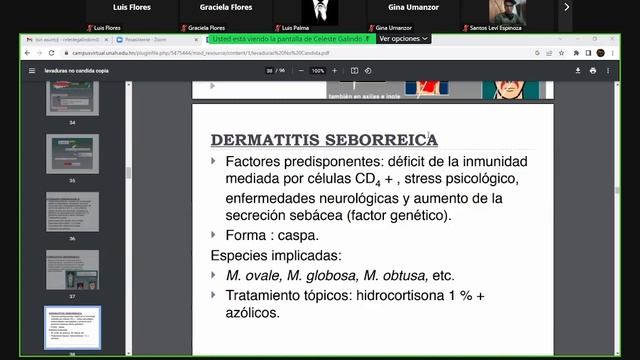Open page 37 thumbnail
The width and height of the screenshot is (640, 360).
tap(72, 270)
